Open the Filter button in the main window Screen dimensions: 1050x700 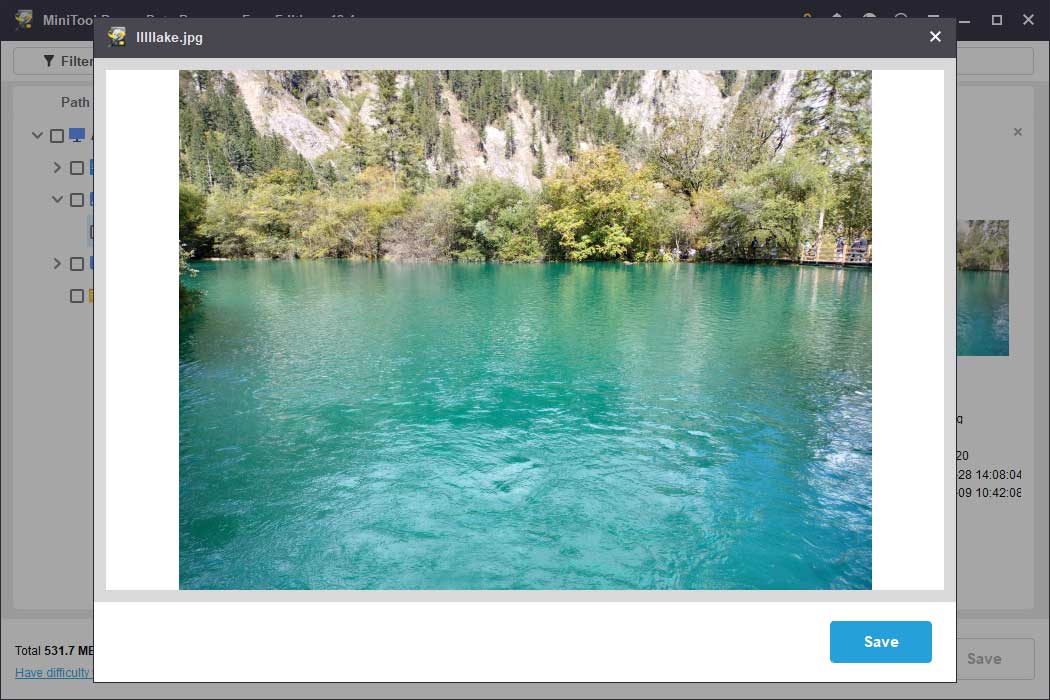[x=54, y=61]
